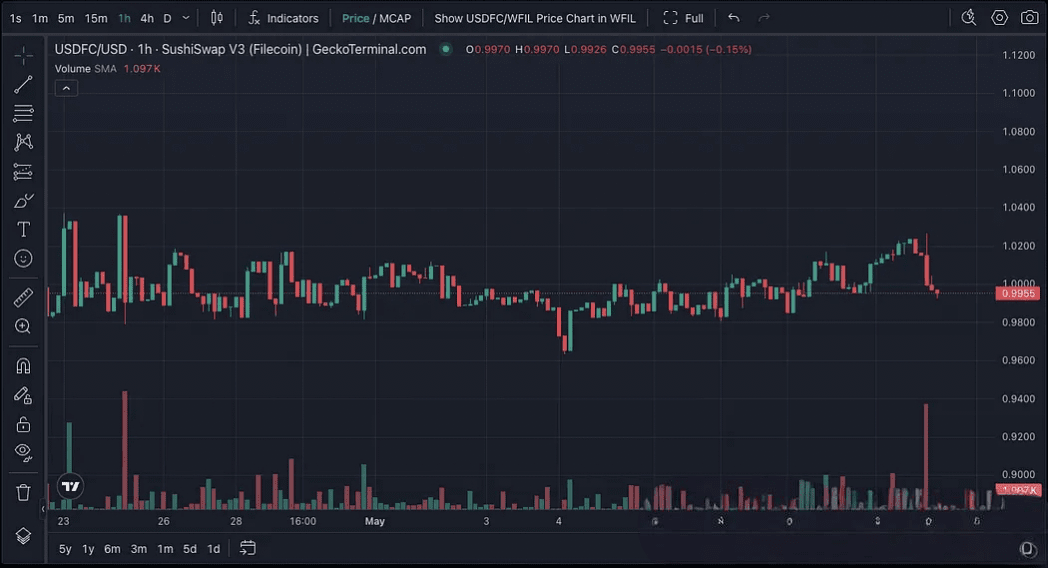
Task: Set the date range to 3m
Action: pyautogui.click(x=138, y=549)
